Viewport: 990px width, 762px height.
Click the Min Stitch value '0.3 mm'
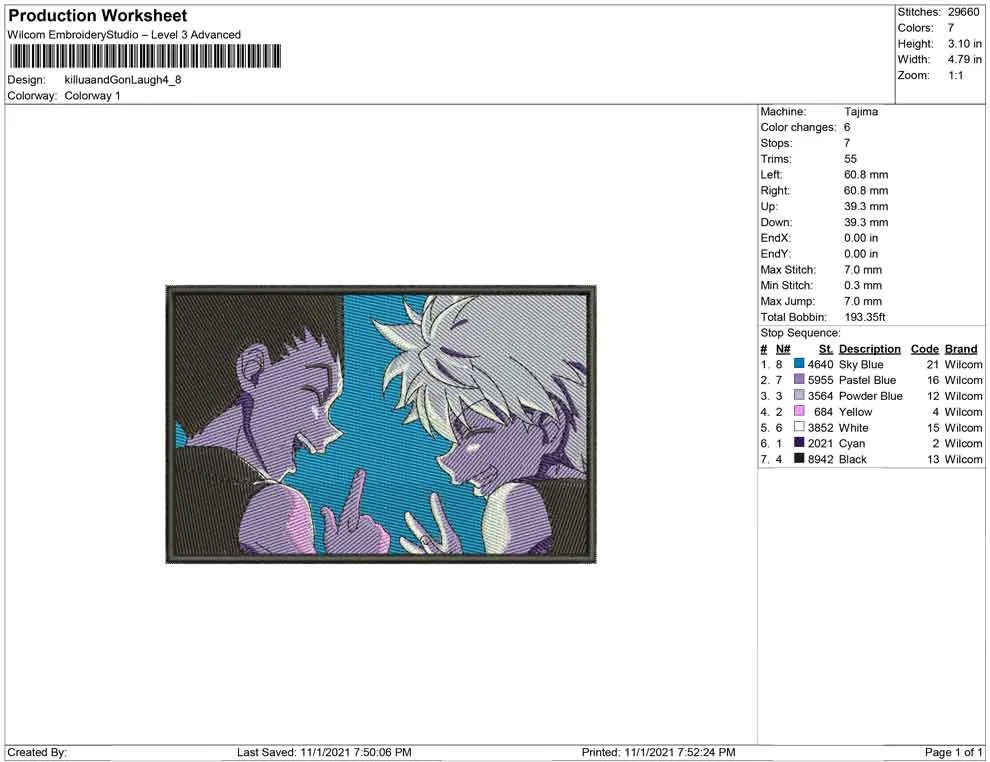[862, 285]
